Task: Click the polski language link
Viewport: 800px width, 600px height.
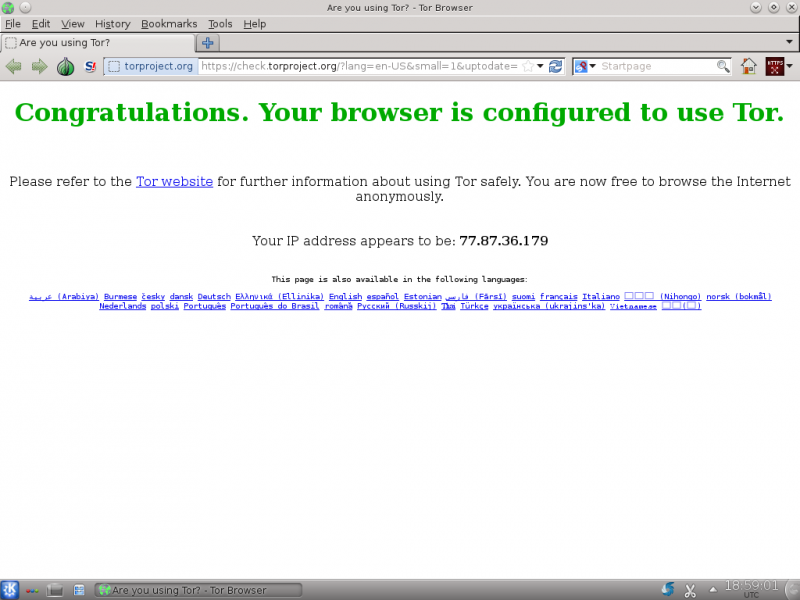Action: tap(165, 306)
